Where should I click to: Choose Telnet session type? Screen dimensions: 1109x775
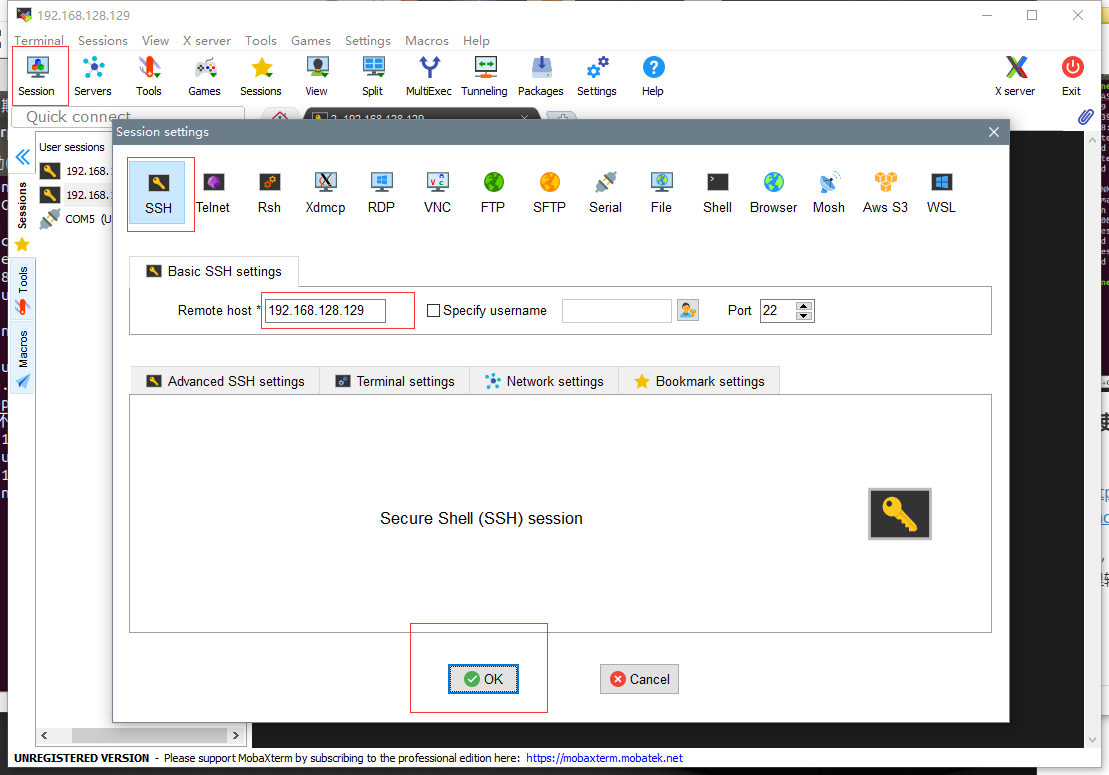[x=213, y=192]
